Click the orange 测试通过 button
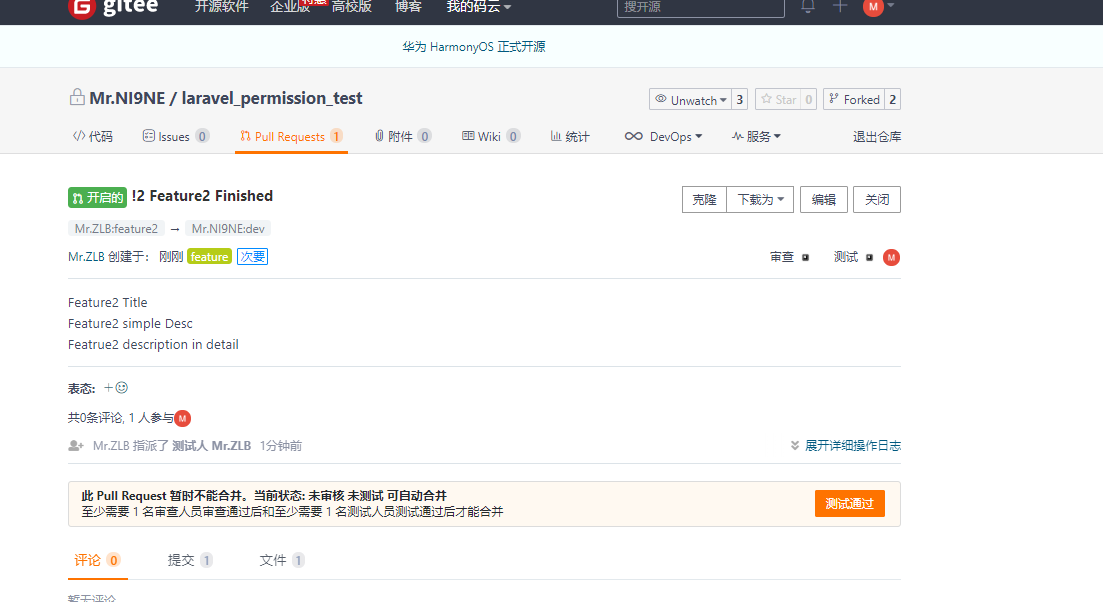This screenshot has width=1103, height=602. (849, 504)
